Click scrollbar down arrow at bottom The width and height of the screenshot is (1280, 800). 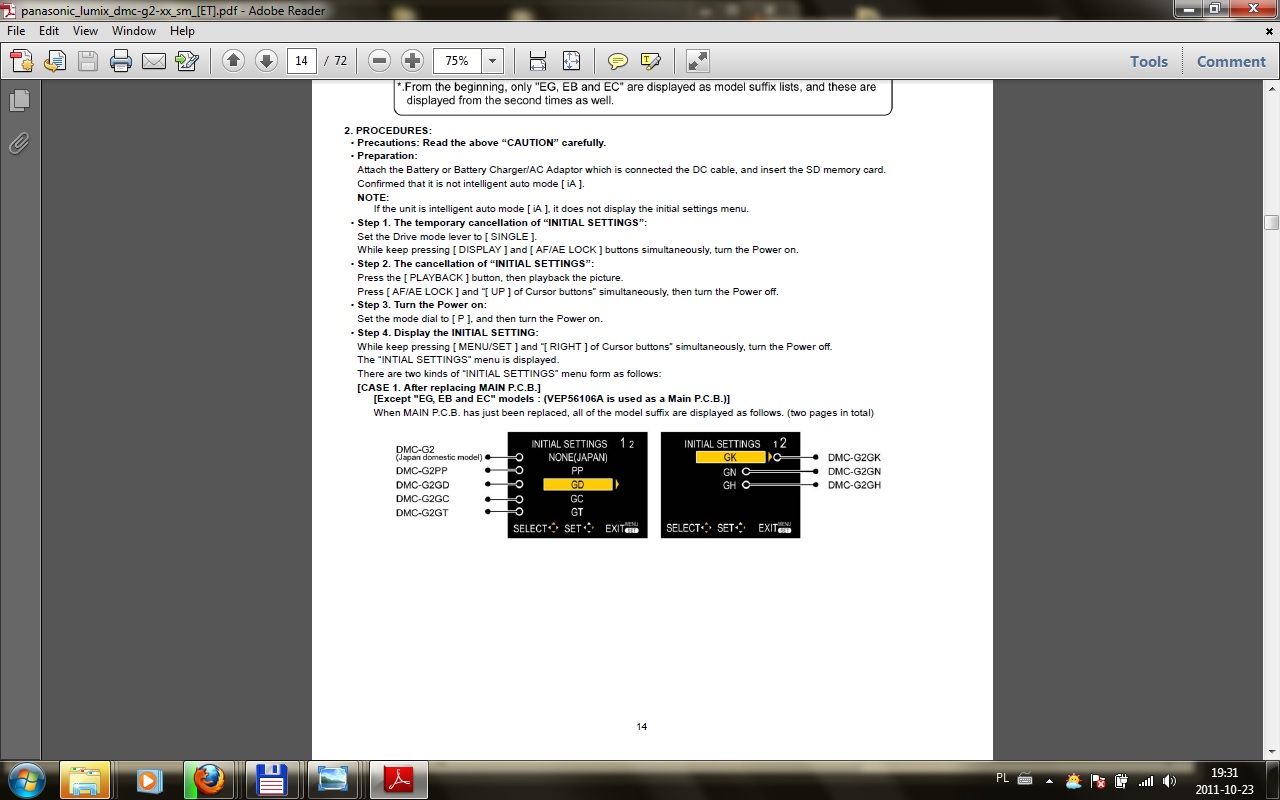tap(1271, 751)
